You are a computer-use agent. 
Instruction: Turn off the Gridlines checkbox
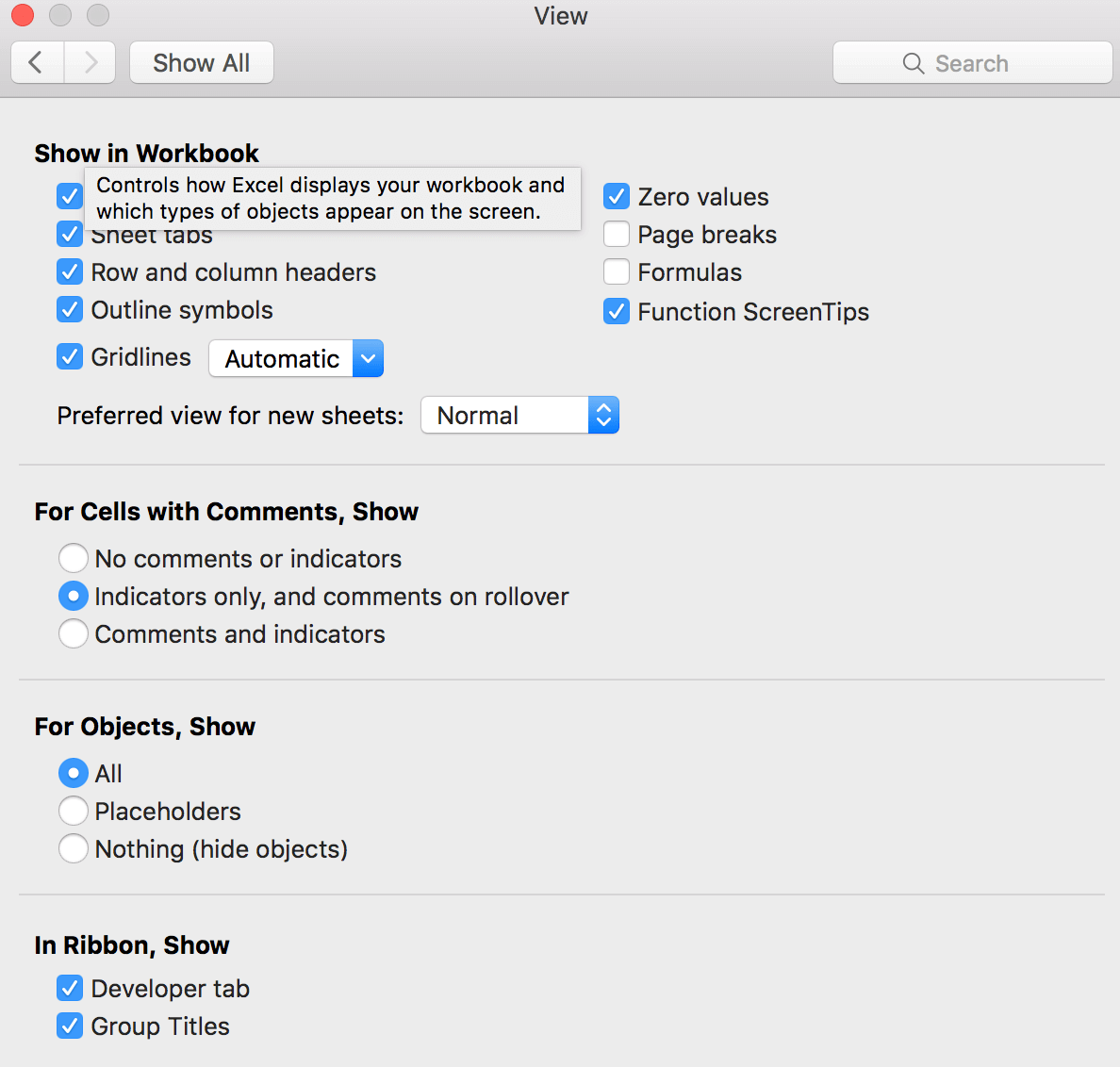coord(70,356)
